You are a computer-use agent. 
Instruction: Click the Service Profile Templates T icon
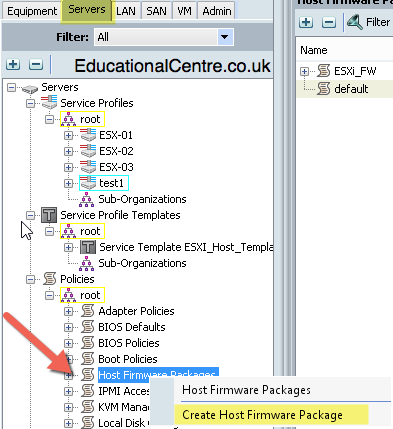[49, 215]
